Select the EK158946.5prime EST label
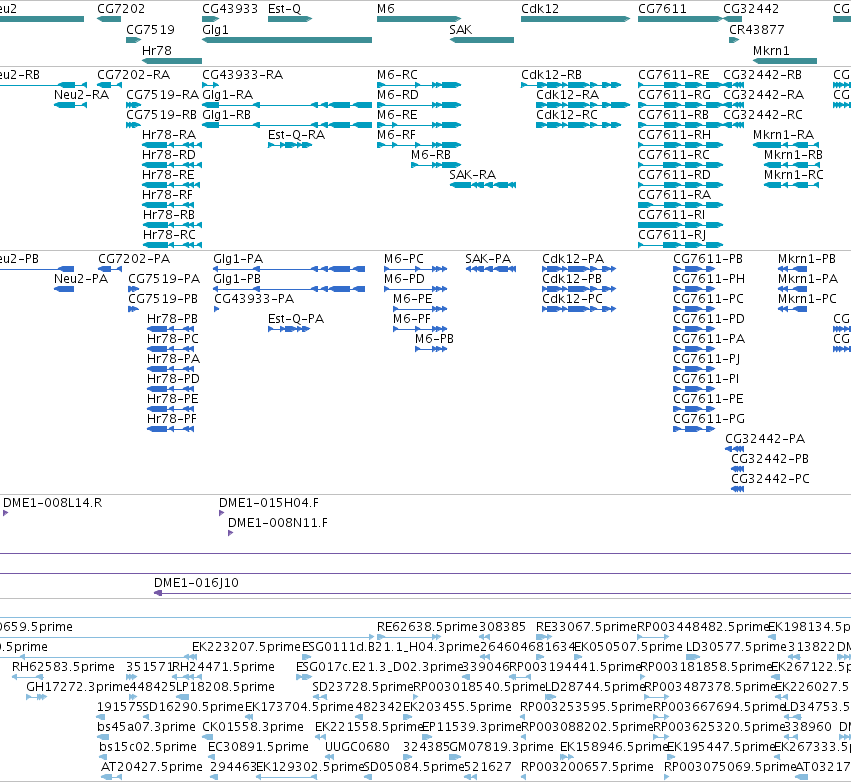Viewport: 851px width, 782px height. click(x=613, y=747)
